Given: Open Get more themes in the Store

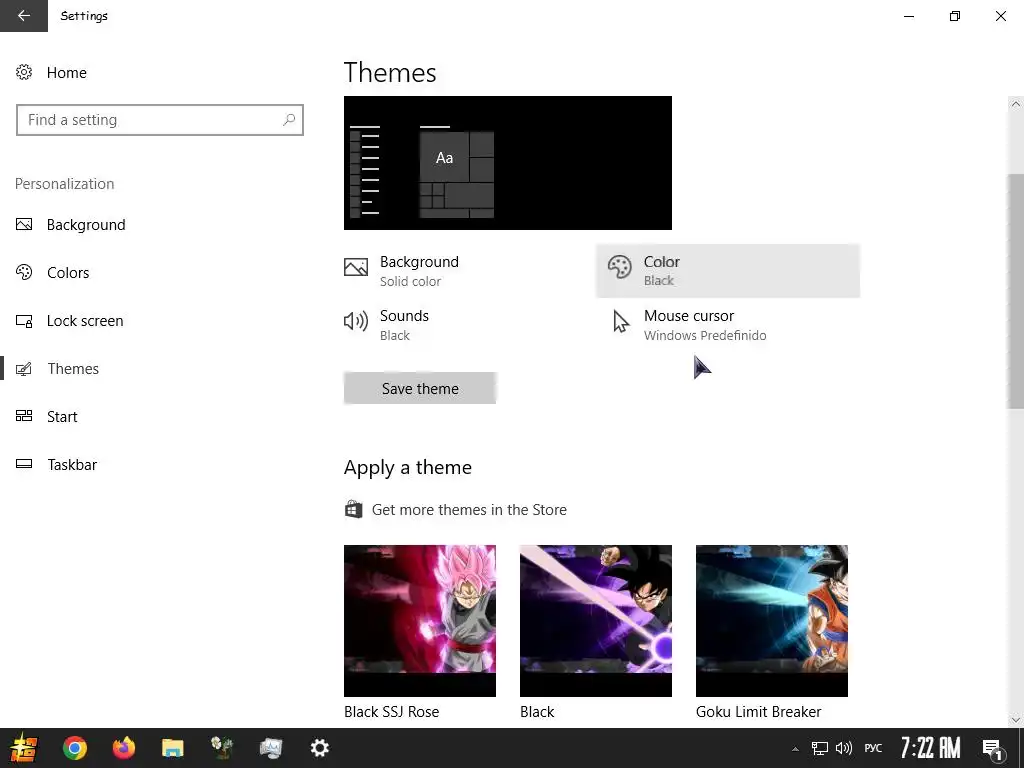Looking at the screenshot, I should coord(469,510).
